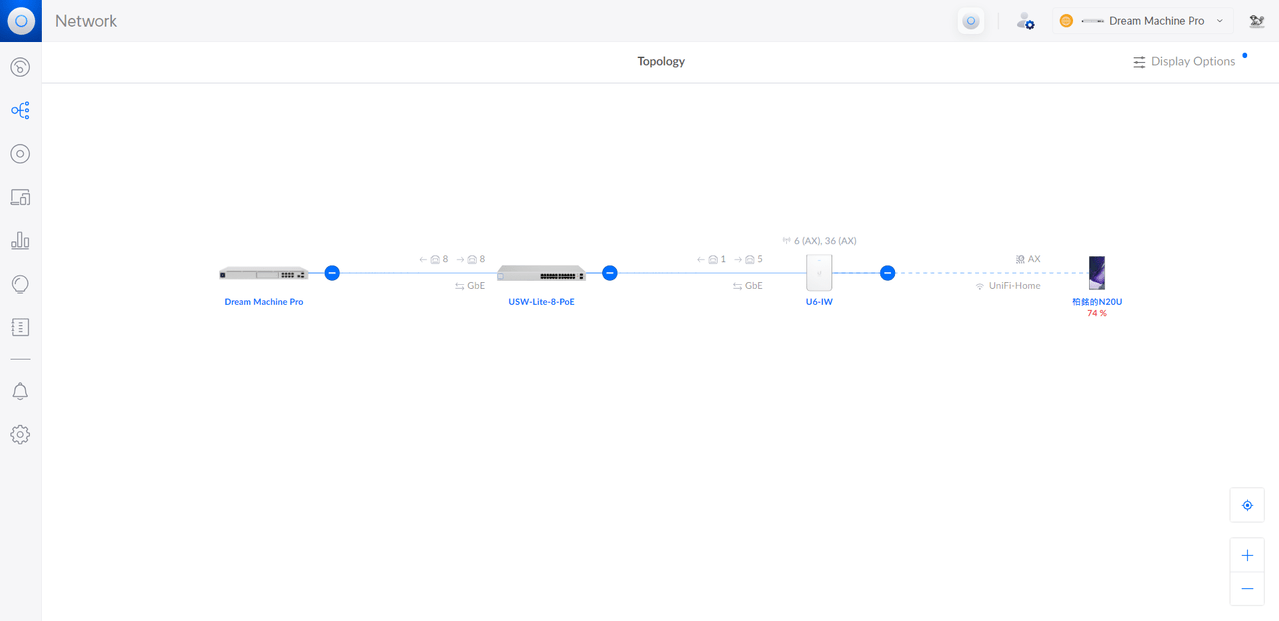Viewport: 1279px width, 621px height.
Task: Recenter the topology map view
Action: click(x=1247, y=505)
